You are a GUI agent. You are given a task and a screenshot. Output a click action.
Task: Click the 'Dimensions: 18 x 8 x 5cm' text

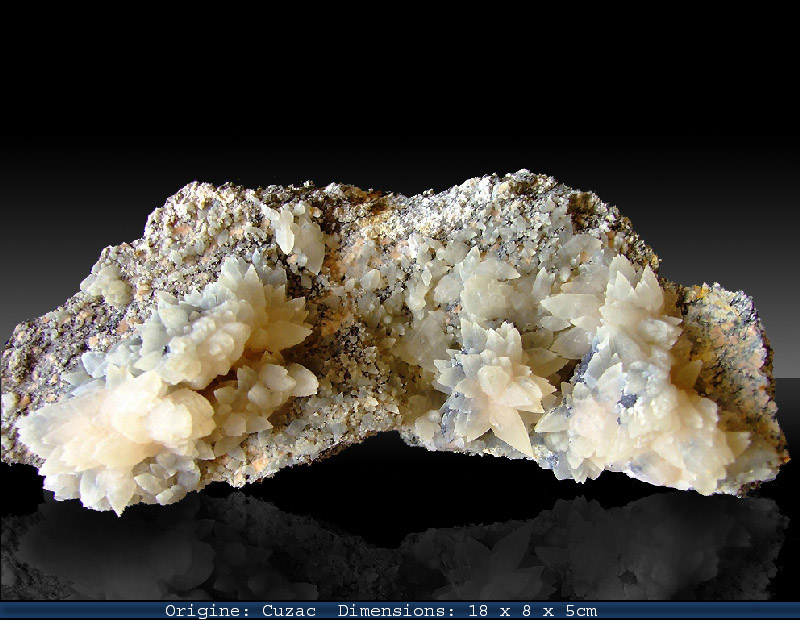click(x=467, y=610)
